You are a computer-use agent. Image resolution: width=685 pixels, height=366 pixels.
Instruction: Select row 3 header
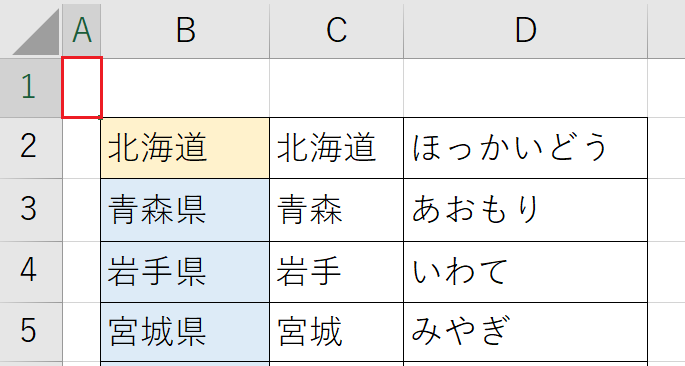[x=31, y=210]
